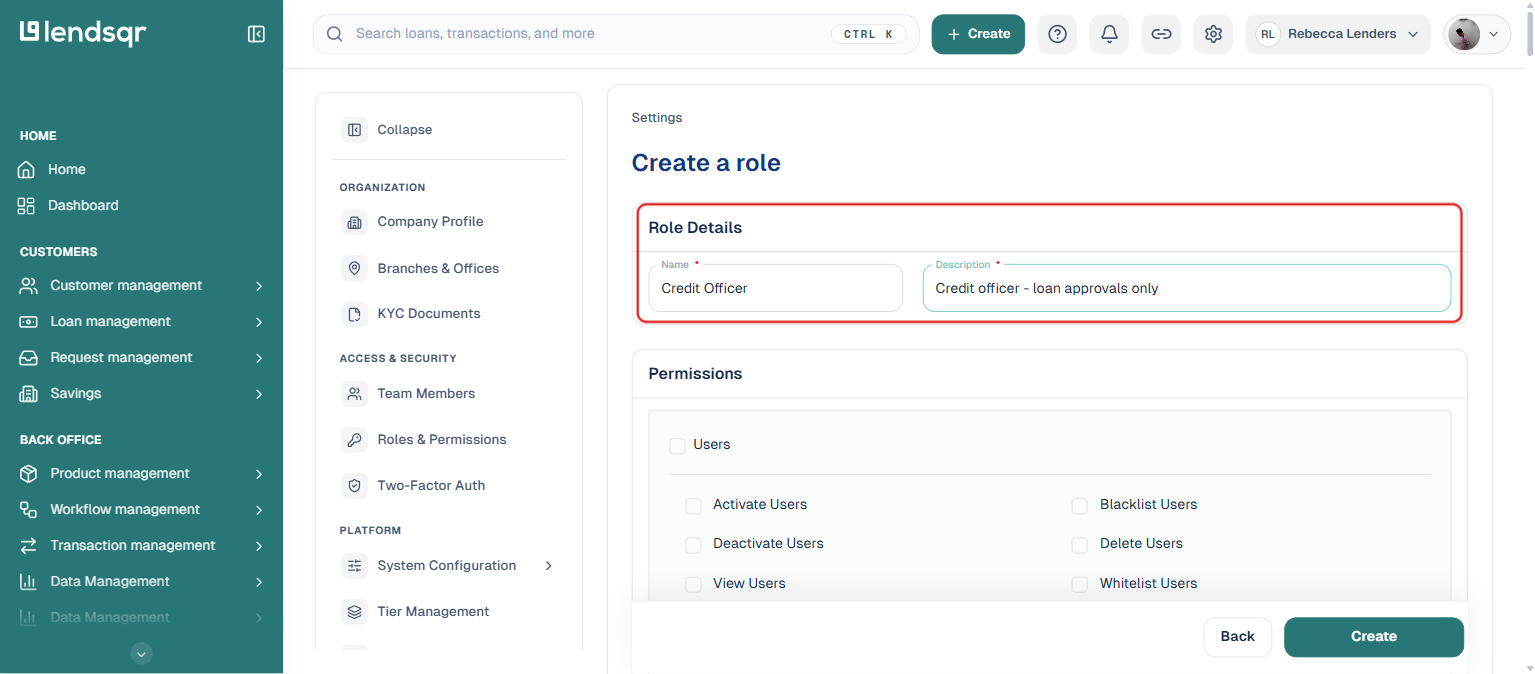Check the View Users checkbox

tap(693, 584)
